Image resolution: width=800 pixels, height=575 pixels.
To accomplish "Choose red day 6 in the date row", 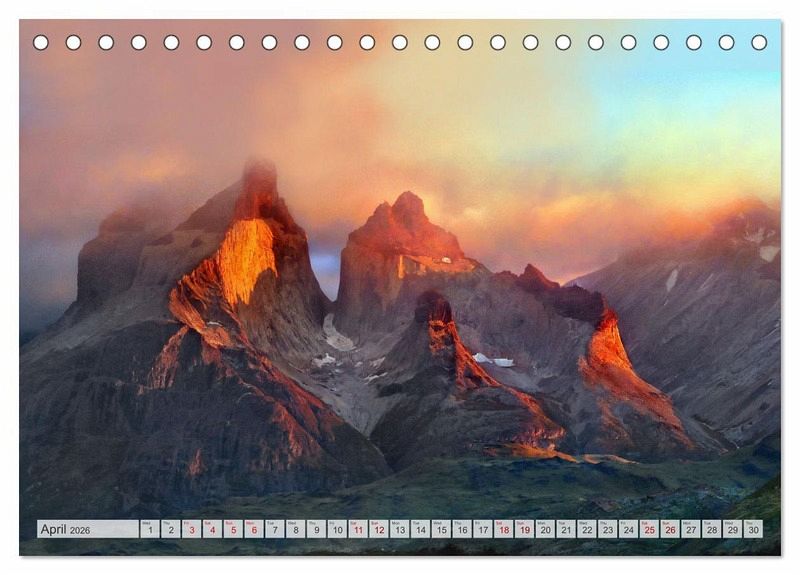I will coord(254,529).
